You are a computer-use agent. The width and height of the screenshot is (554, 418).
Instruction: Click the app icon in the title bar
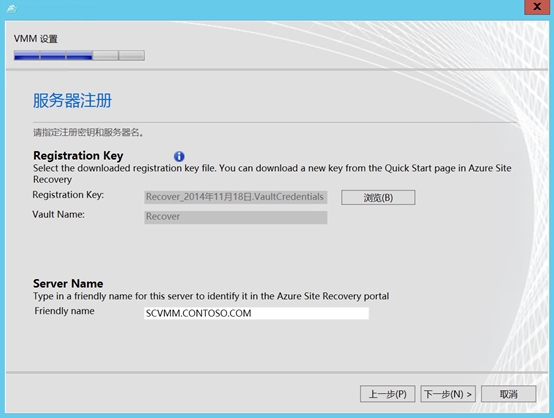(12, 8)
